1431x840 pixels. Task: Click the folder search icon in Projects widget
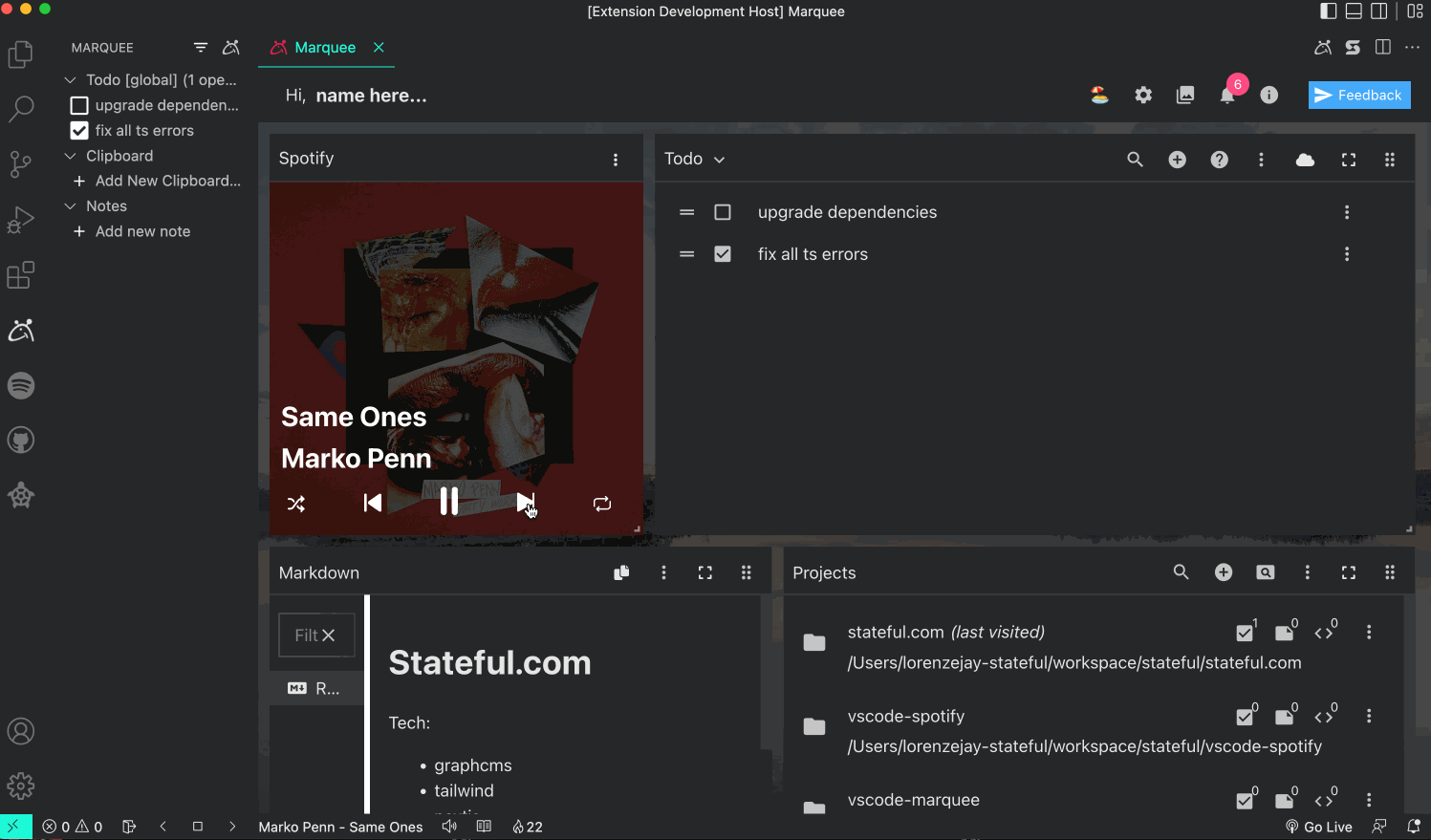tap(1266, 572)
